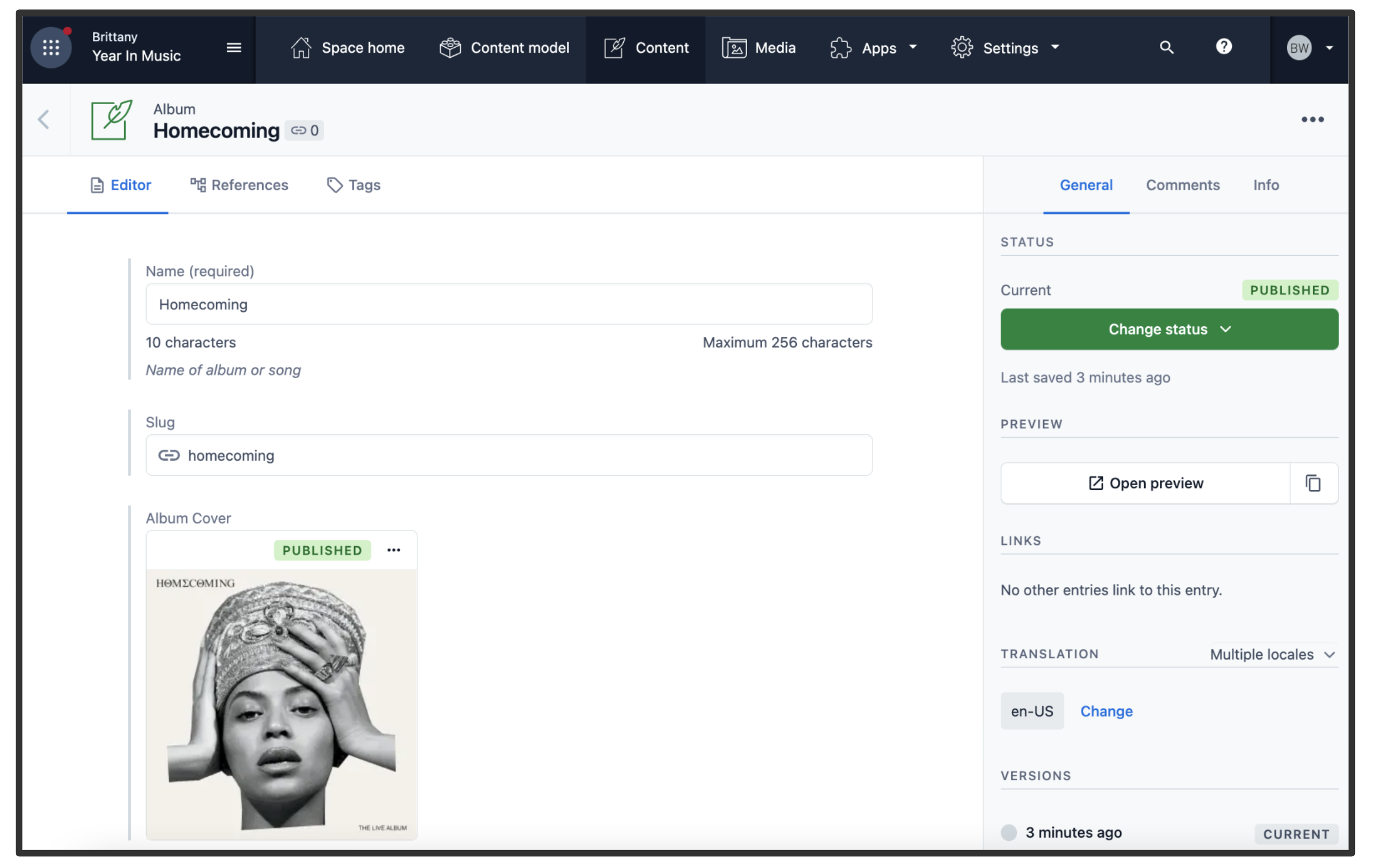Go back using the left chevron arrow
This screenshot has height=868, width=1375.
[x=44, y=120]
